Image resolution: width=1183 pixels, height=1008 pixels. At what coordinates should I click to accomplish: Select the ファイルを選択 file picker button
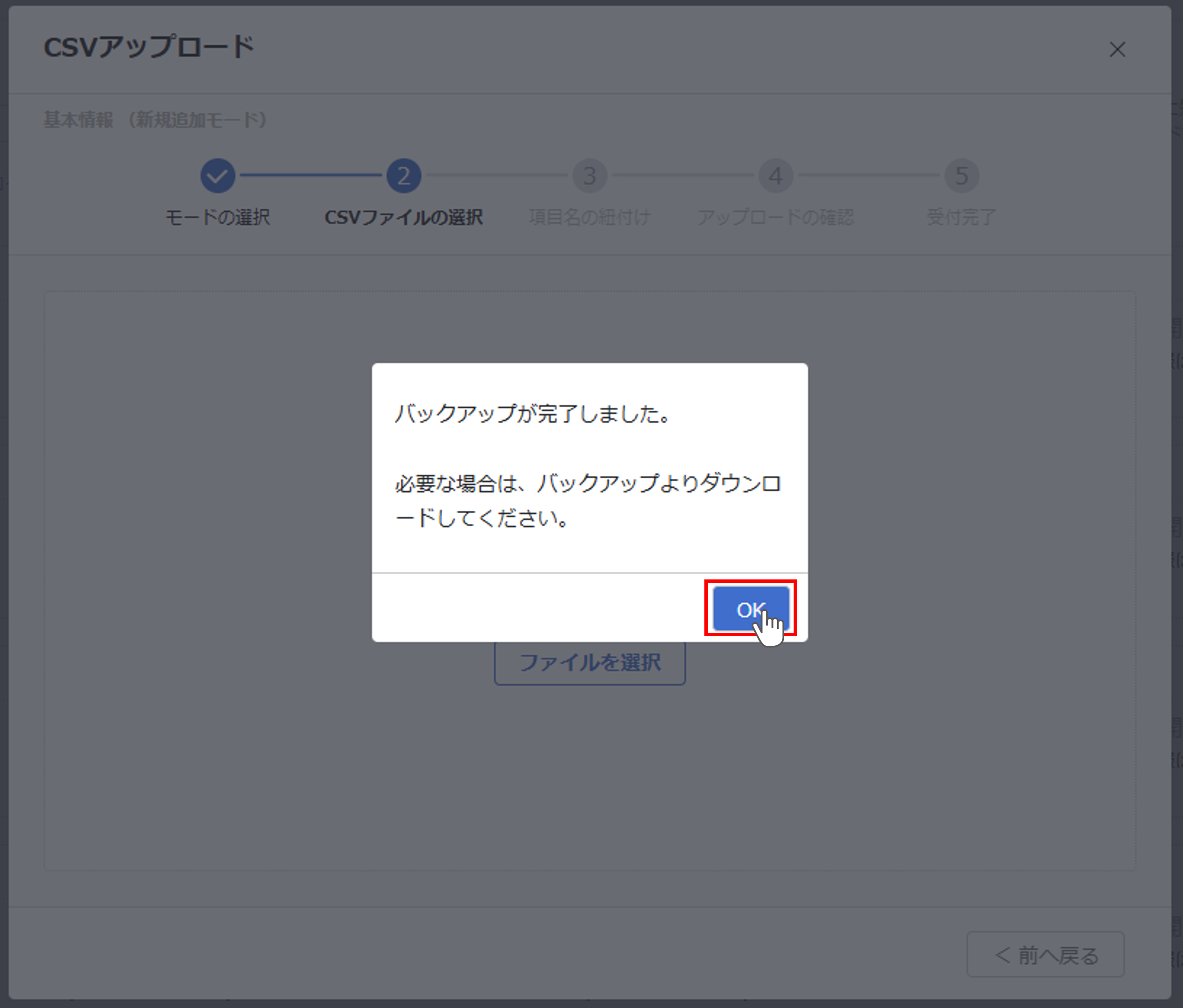(x=589, y=662)
